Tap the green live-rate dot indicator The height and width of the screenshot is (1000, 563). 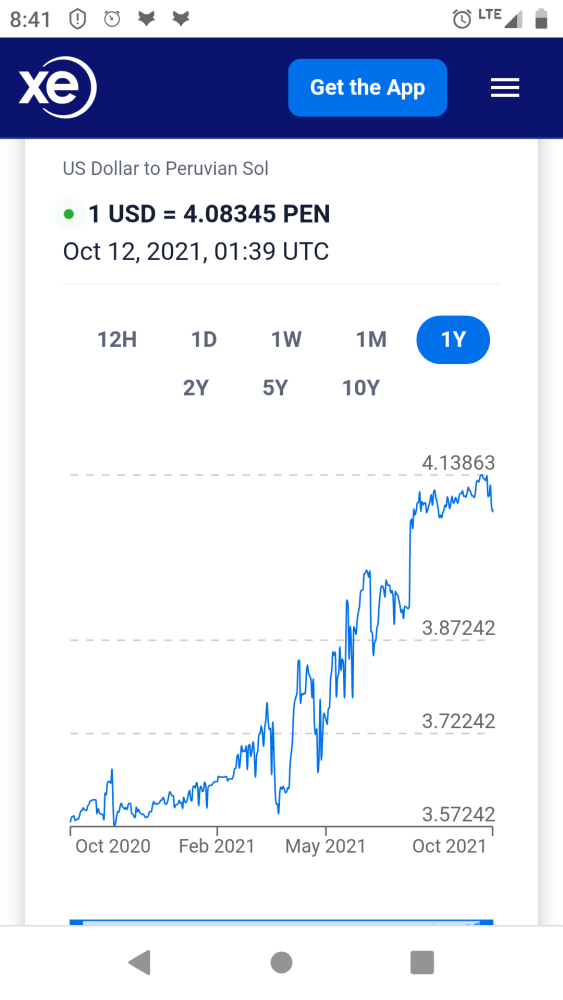[69, 214]
